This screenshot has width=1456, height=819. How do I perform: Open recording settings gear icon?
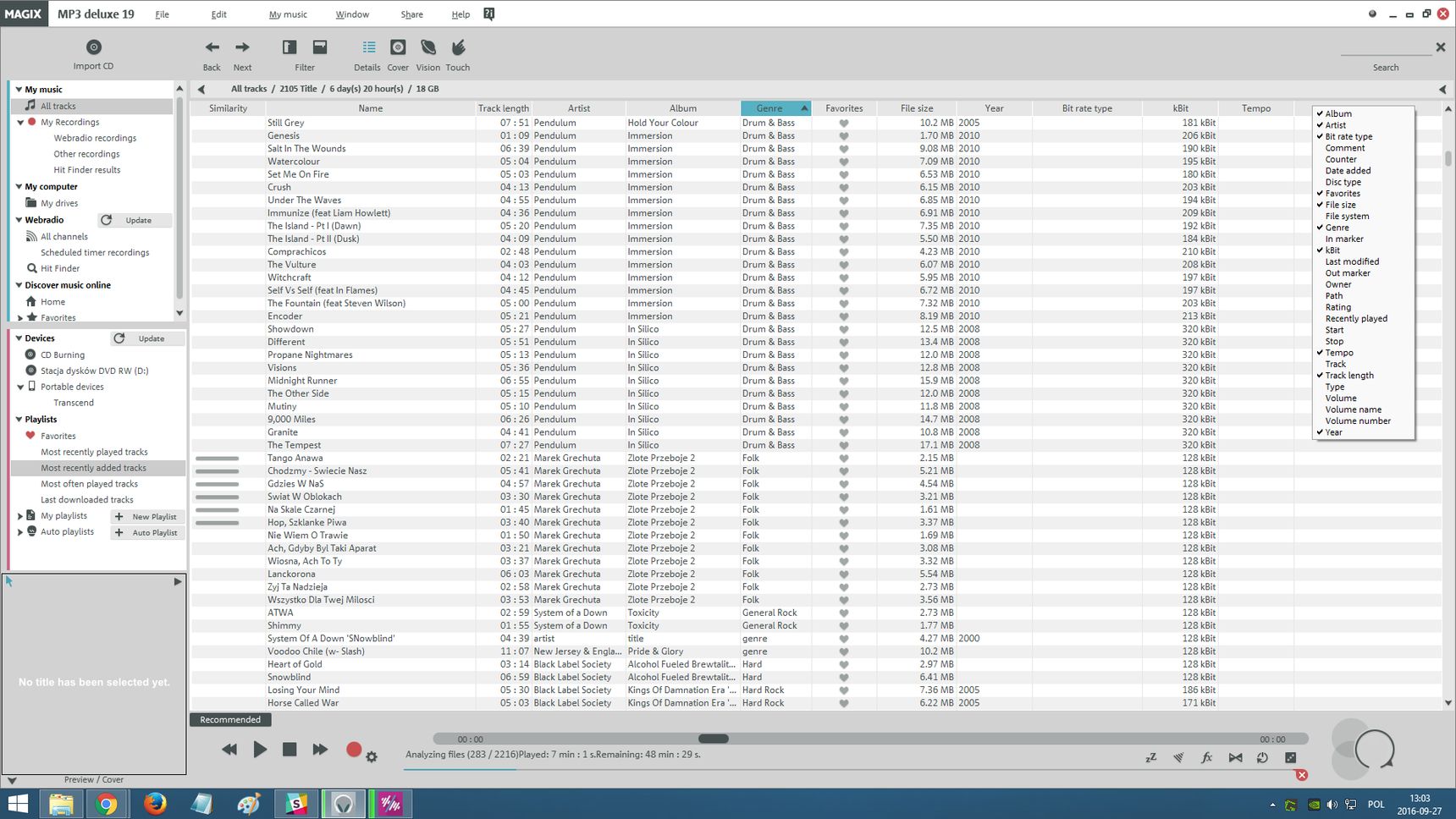coord(372,757)
